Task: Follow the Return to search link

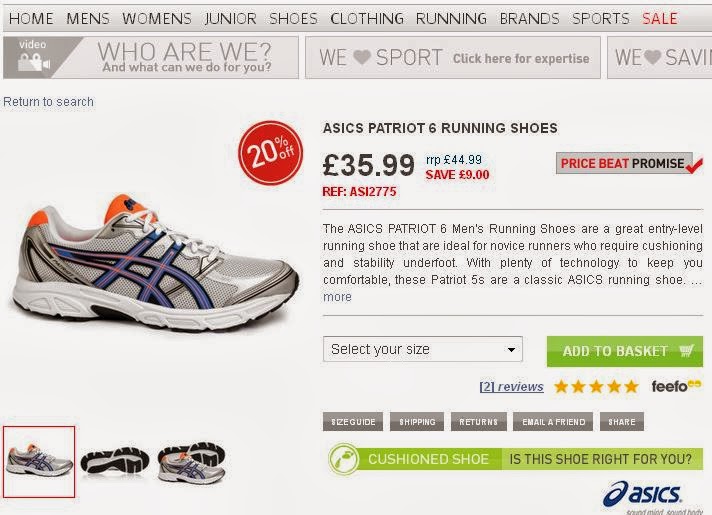Action: [x=48, y=102]
